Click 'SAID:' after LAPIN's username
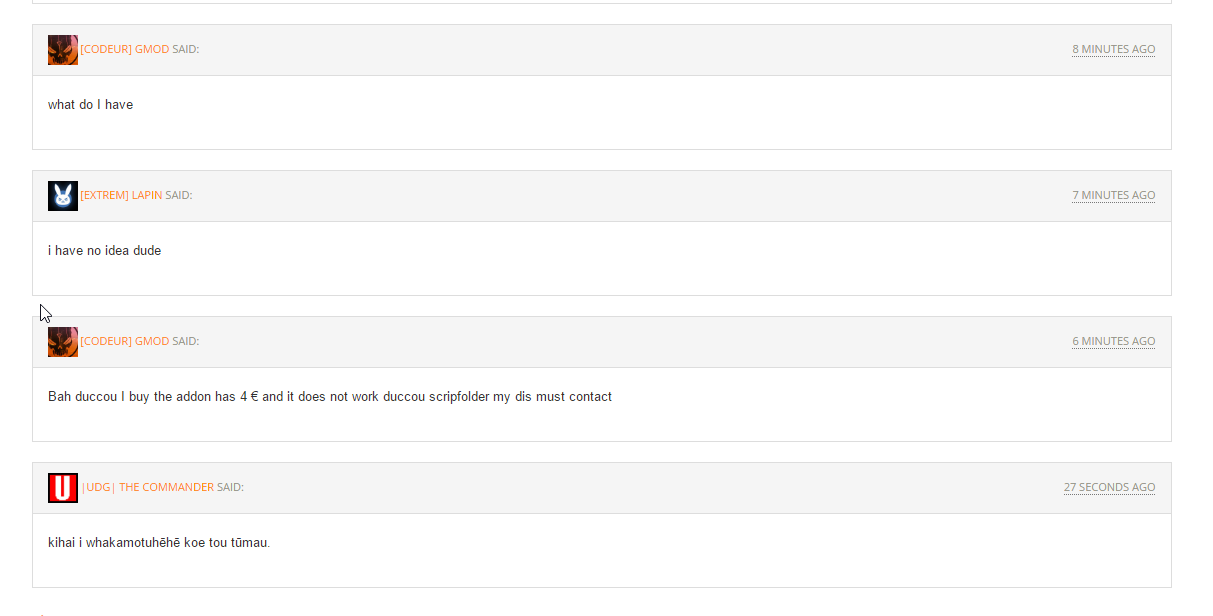Screen dimensions: 1213x616 click(179, 195)
